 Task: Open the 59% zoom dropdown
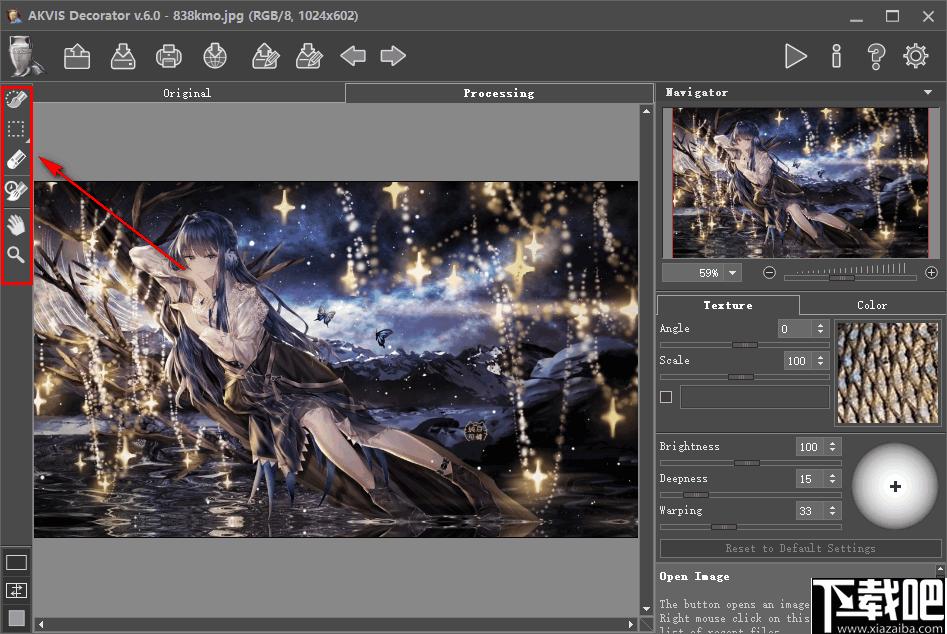click(x=733, y=273)
